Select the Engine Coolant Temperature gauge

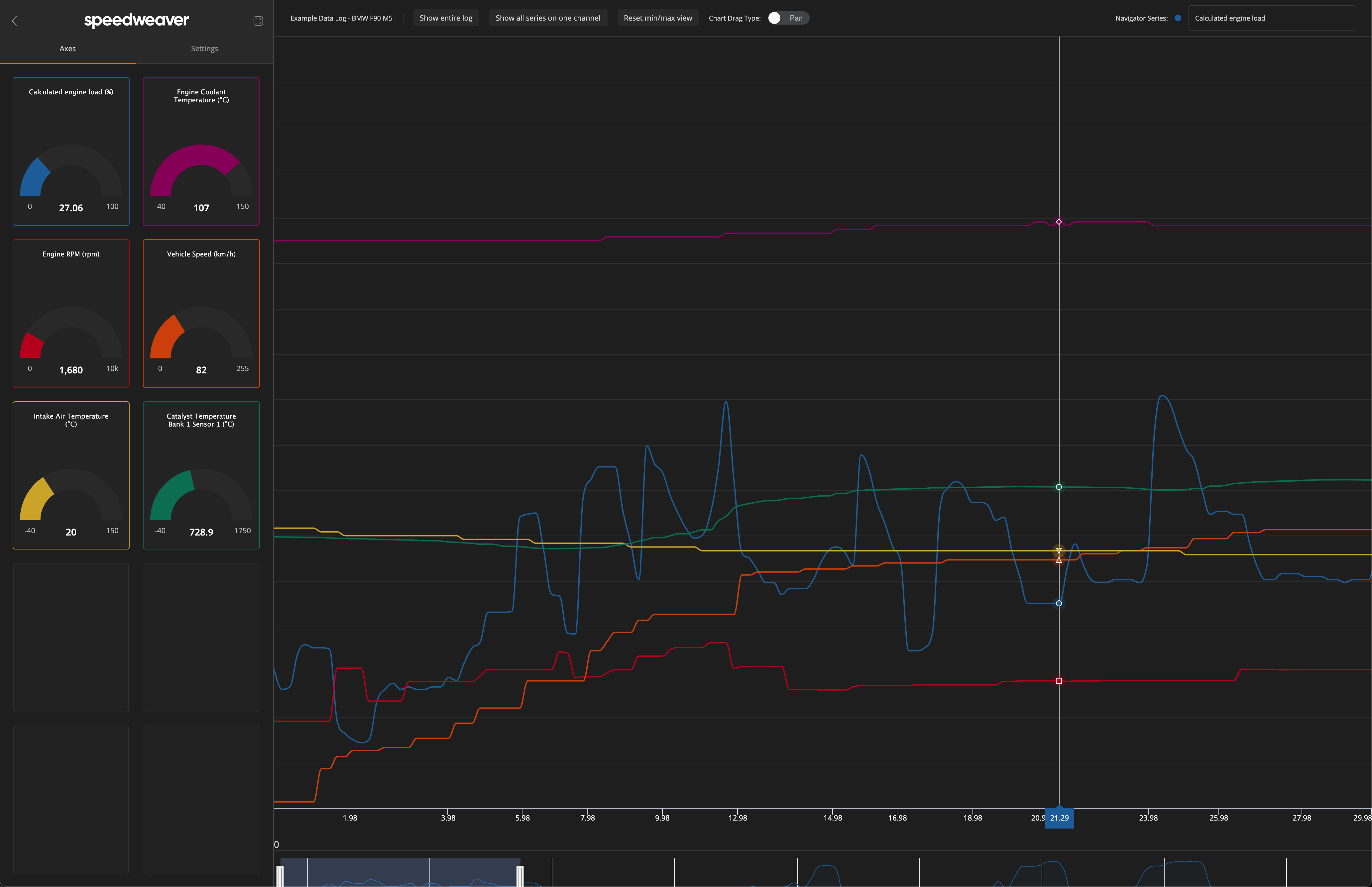pos(201,151)
